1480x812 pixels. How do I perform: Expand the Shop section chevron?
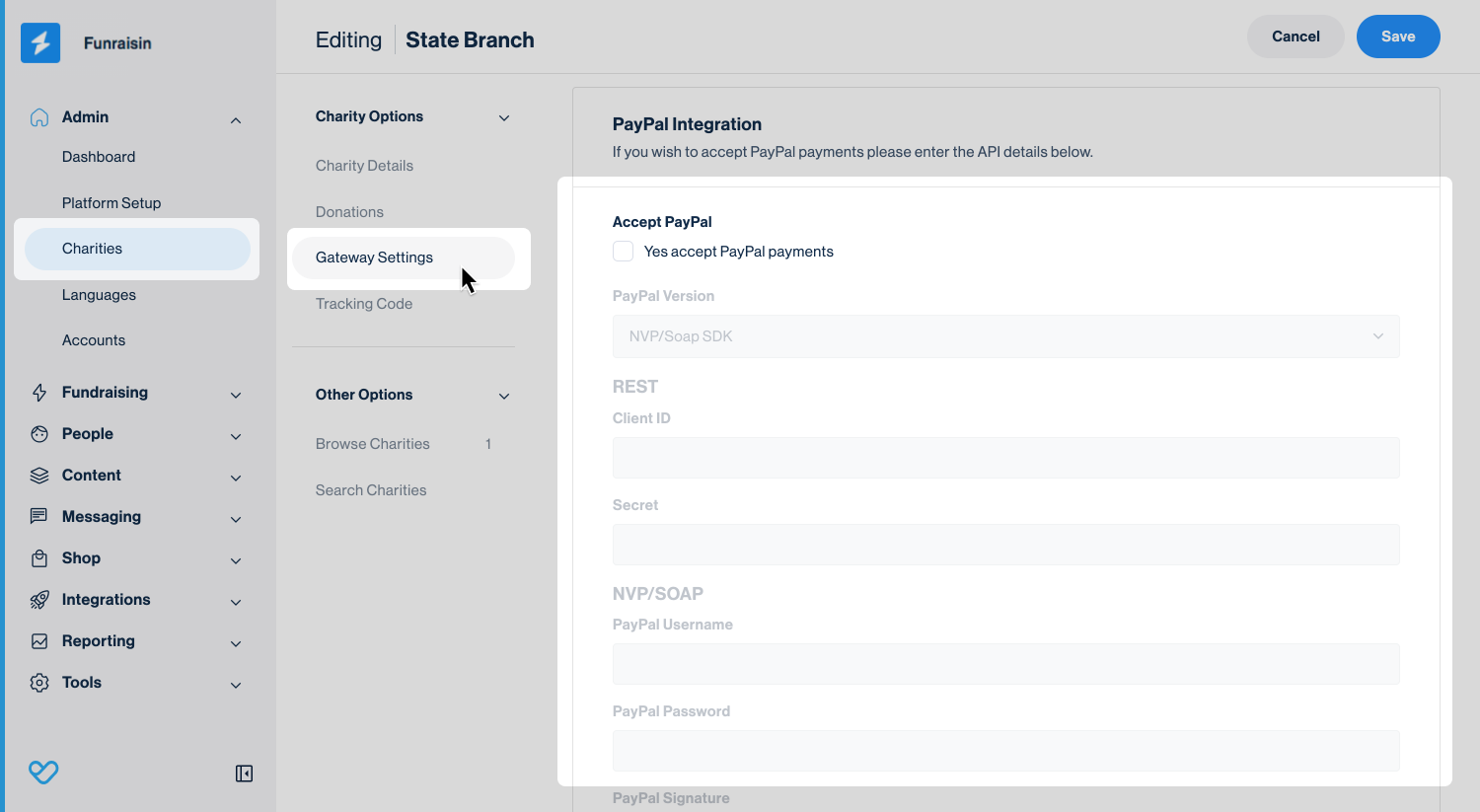coord(236,560)
